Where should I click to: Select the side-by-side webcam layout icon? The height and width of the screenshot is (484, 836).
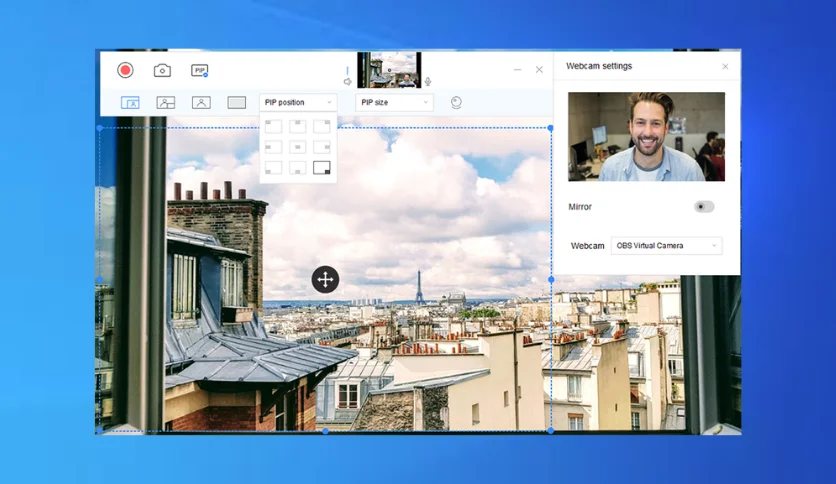166,102
